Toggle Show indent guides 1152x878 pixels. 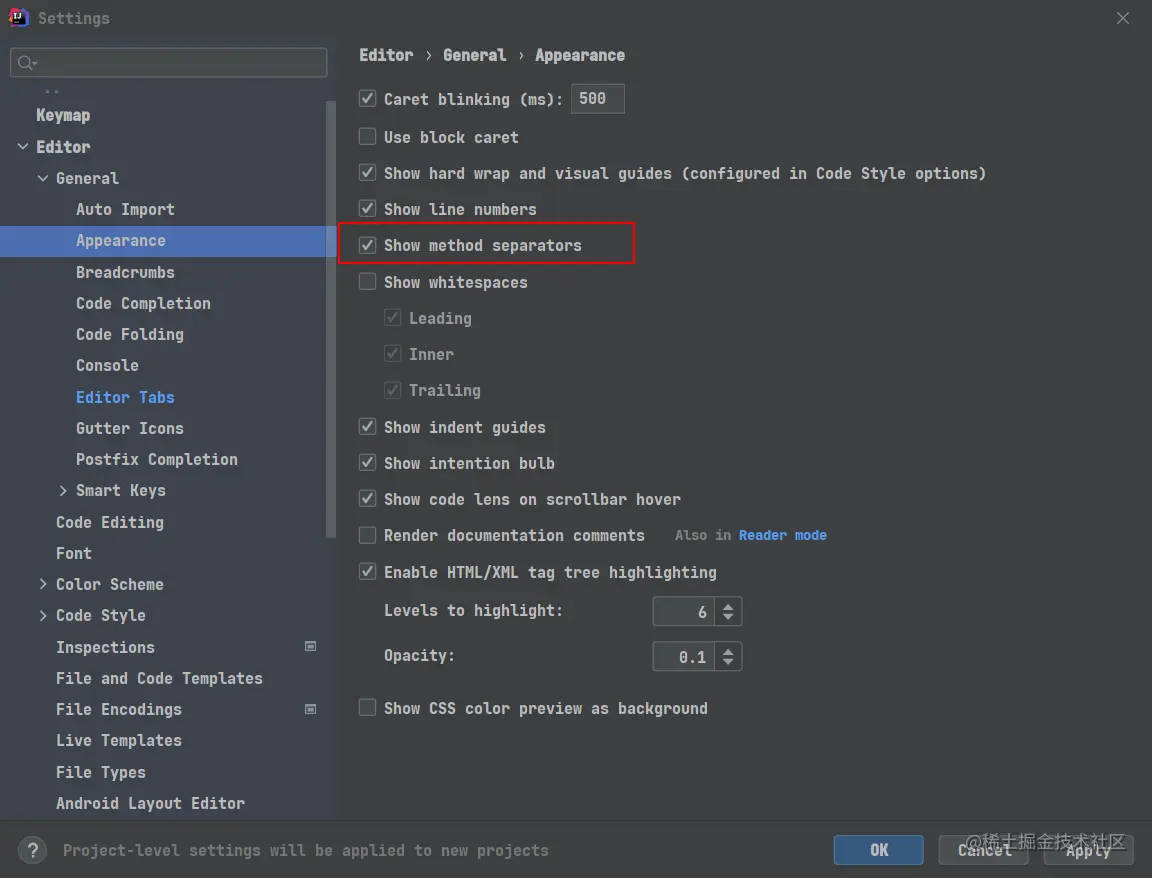coord(367,427)
